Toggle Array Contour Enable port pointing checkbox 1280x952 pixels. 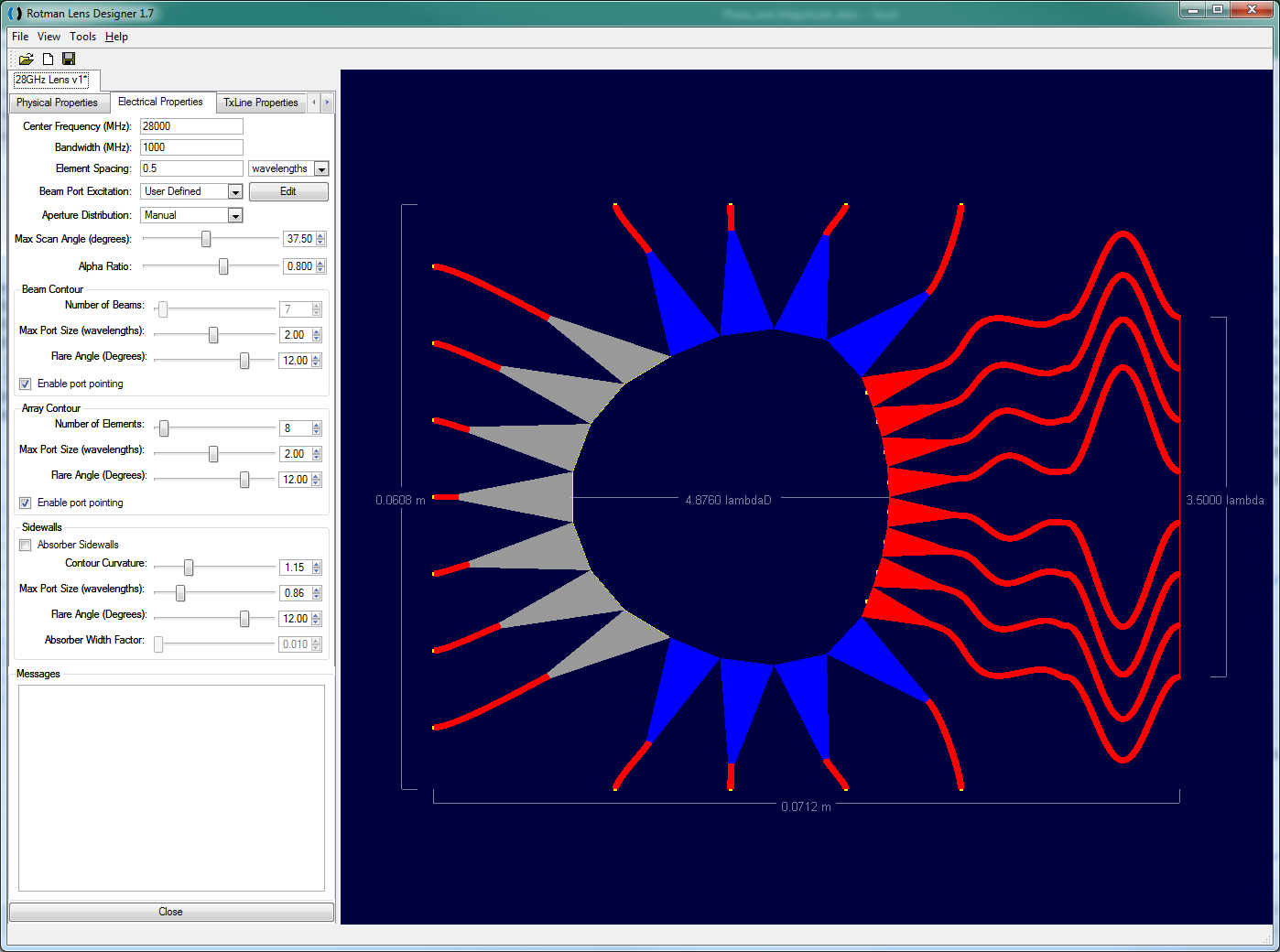(x=26, y=503)
